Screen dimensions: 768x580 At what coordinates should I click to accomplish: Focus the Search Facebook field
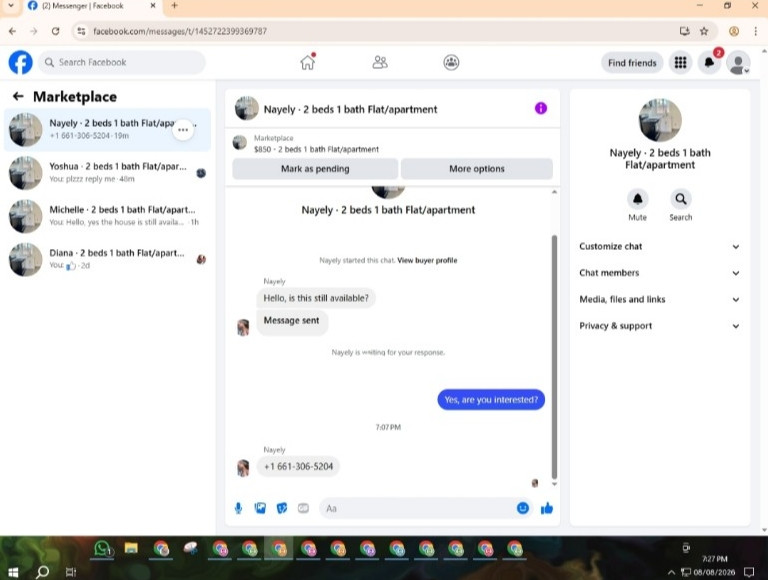pyautogui.click(x=121, y=62)
